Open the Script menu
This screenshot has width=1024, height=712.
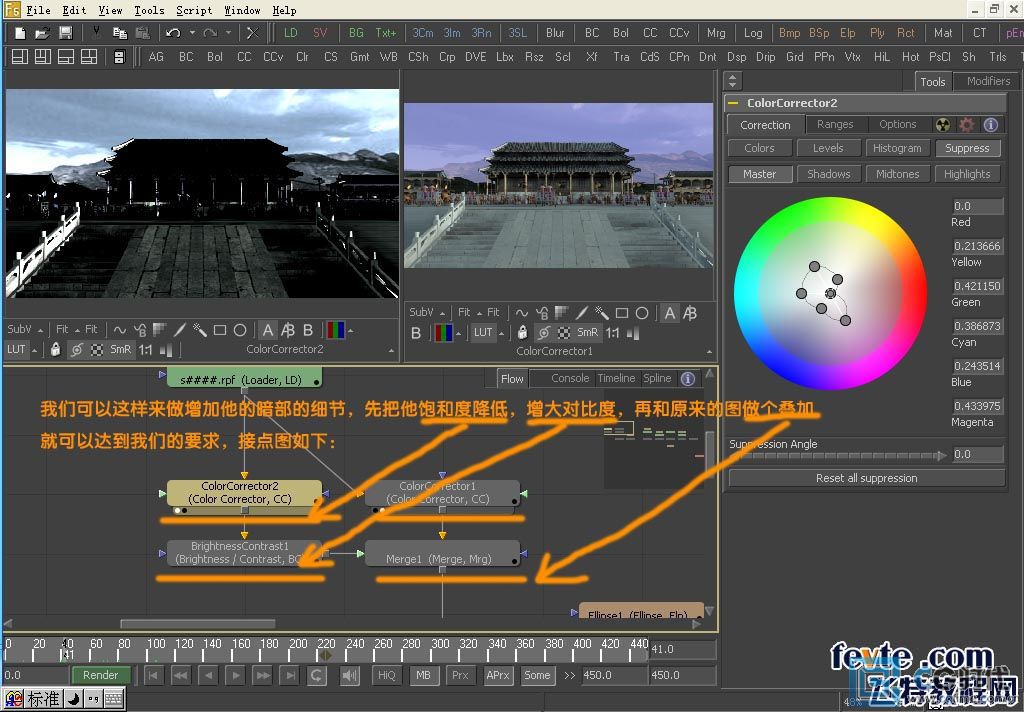click(x=194, y=10)
